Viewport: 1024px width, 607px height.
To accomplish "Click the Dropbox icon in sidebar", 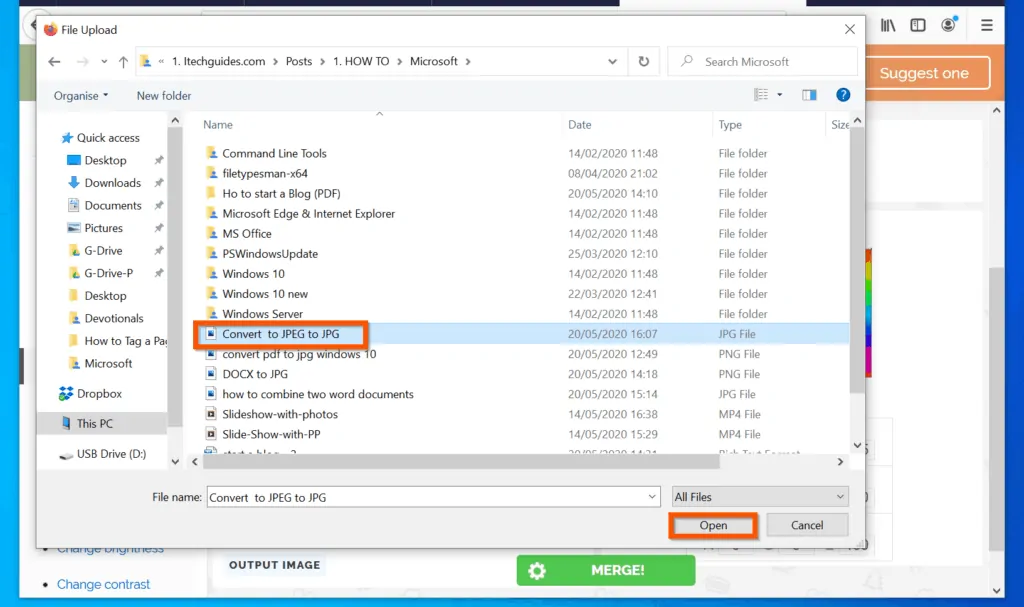I will (x=67, y=394).
